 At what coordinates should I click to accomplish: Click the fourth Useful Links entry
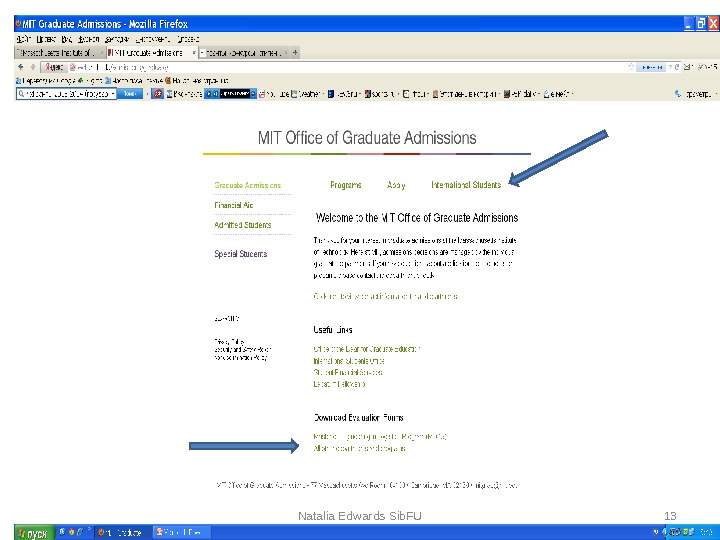tap(339, 384)
